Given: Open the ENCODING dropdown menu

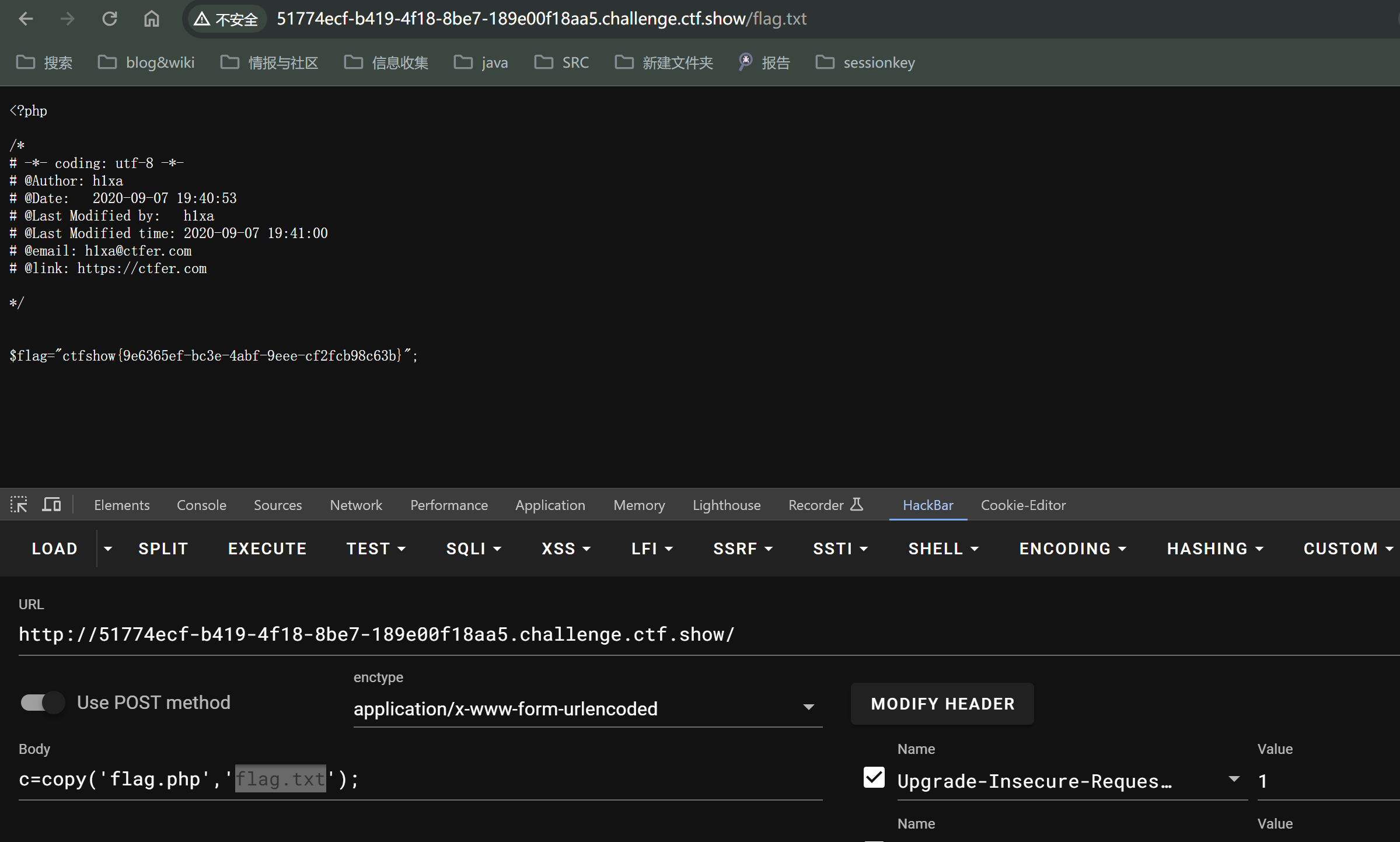Looking at the screenshot, I should (1073, 548).
